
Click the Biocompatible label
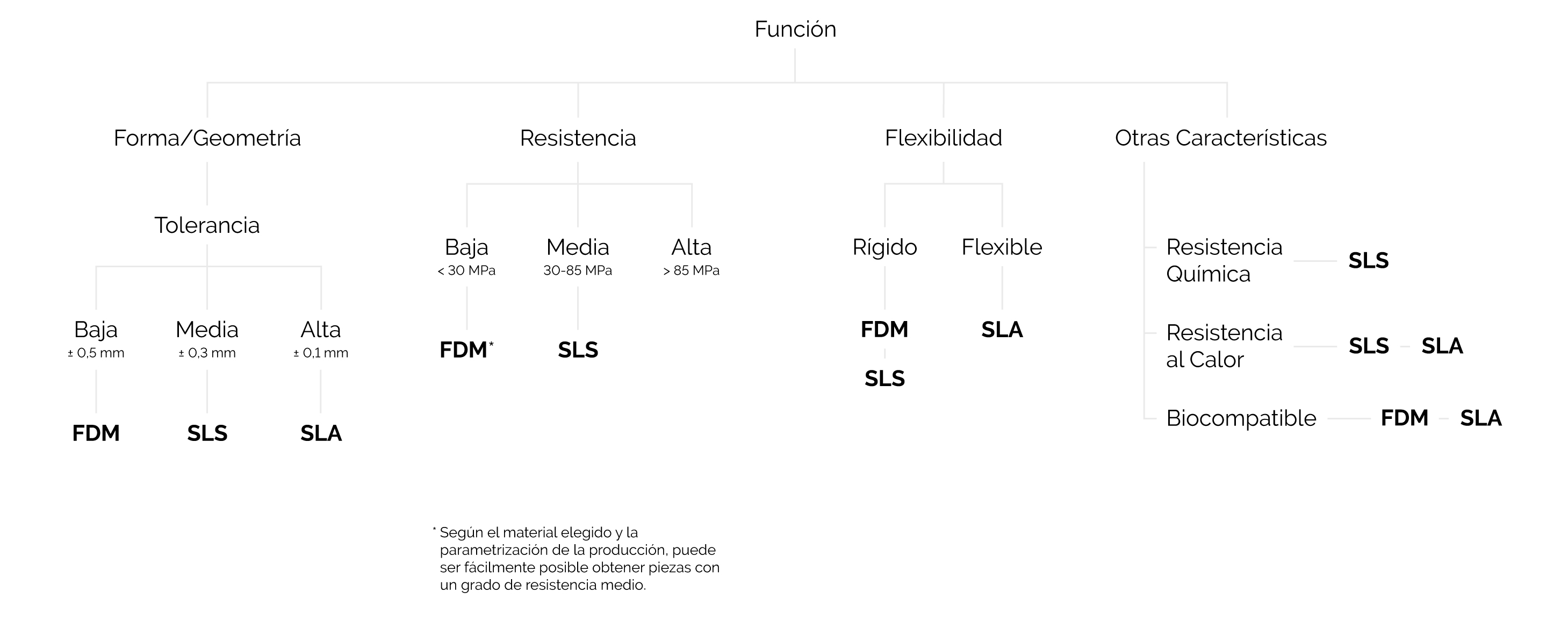(x=1241, y=418)
